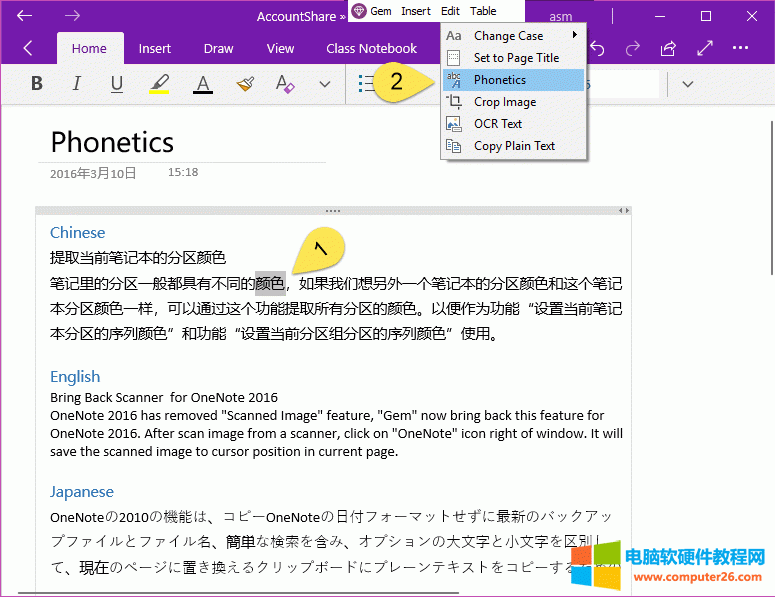Click the AccountShare notebook name
775x597 pixels.
296,16
